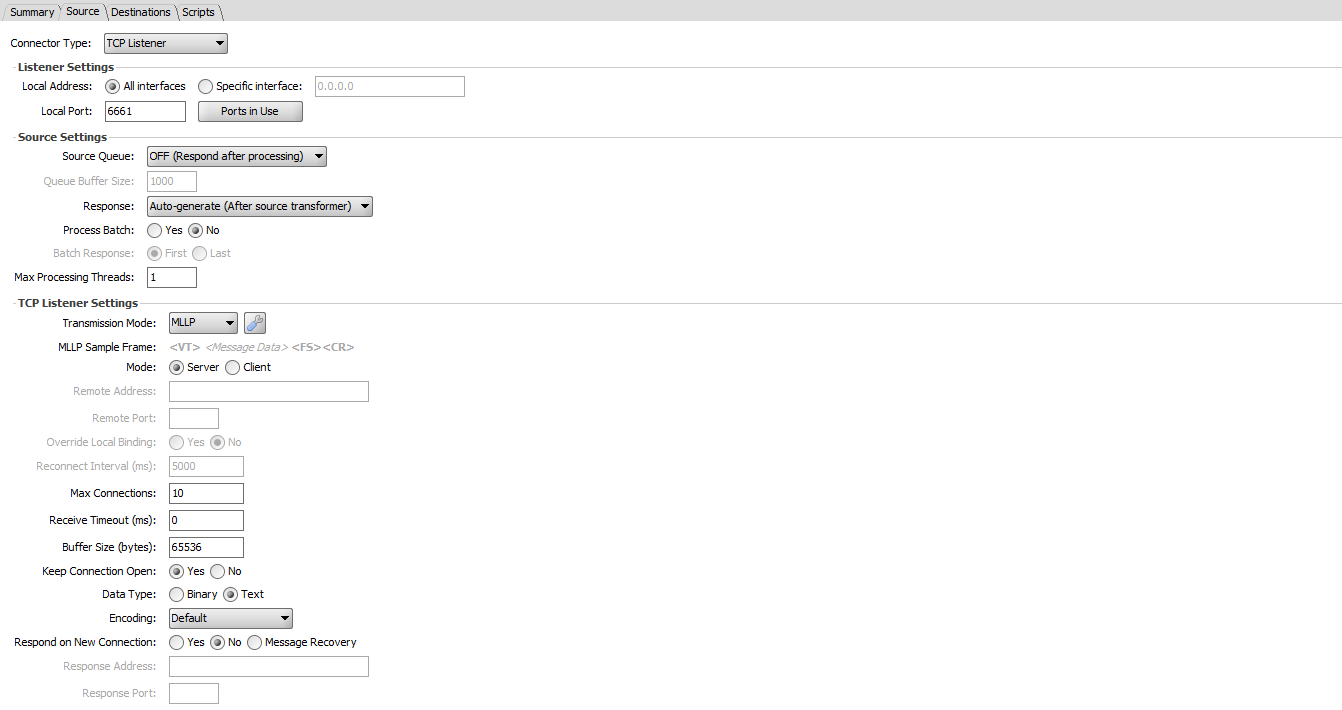The width and height of the screenshot is (1342, 710).
Task: Set Process Batch to Yes
Action: (155, 231)
